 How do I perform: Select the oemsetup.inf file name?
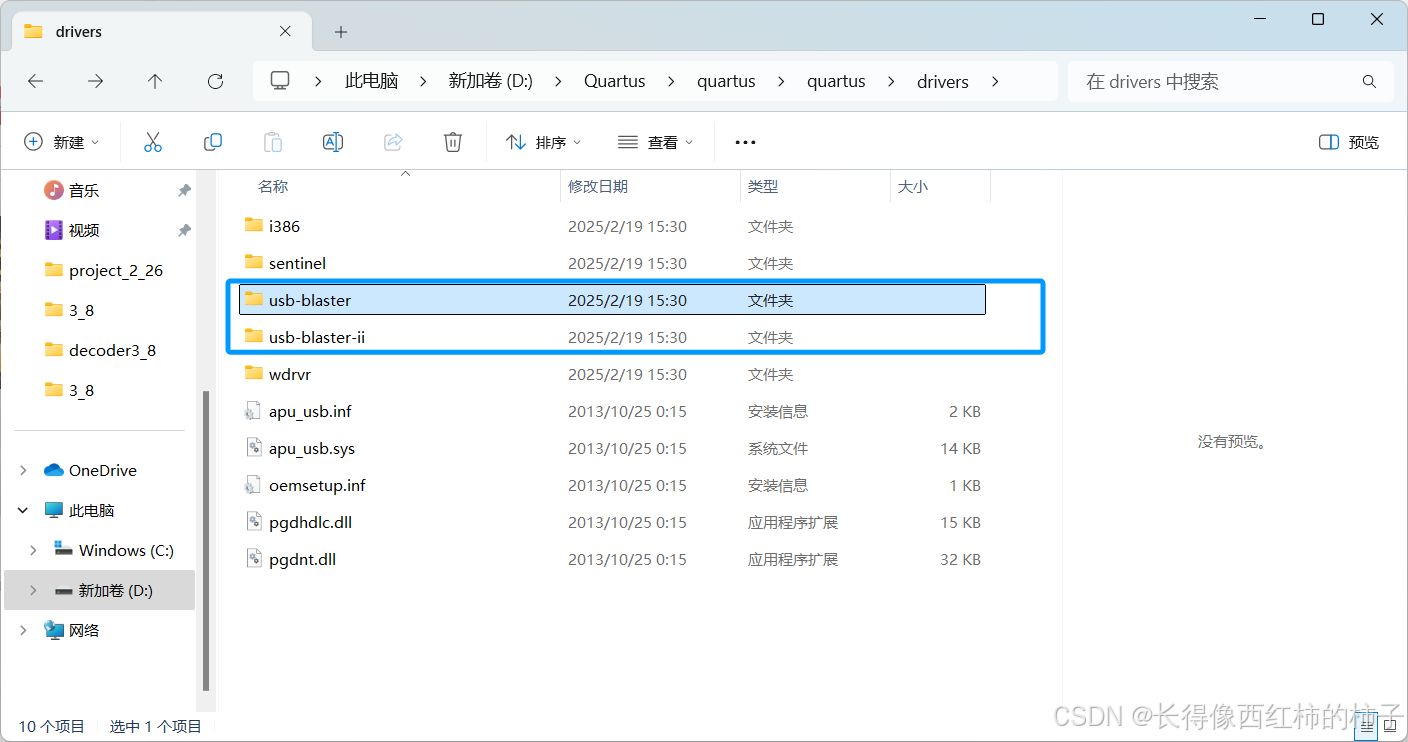pyautogui.click(x=317, y=485)
